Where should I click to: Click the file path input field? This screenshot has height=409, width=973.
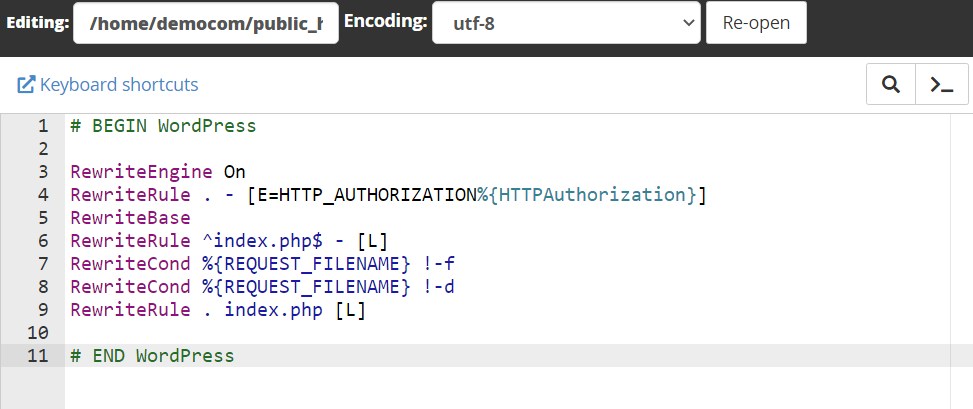point(206,22)
